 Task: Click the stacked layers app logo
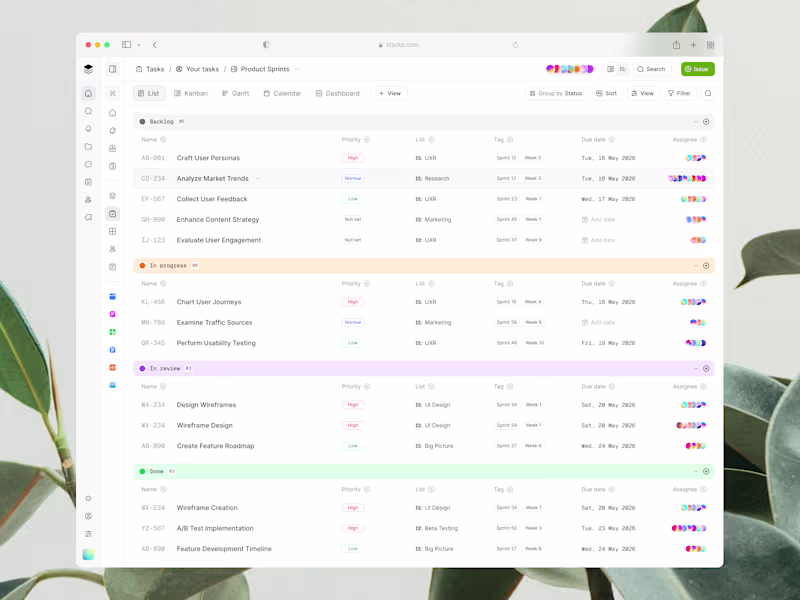88,69
